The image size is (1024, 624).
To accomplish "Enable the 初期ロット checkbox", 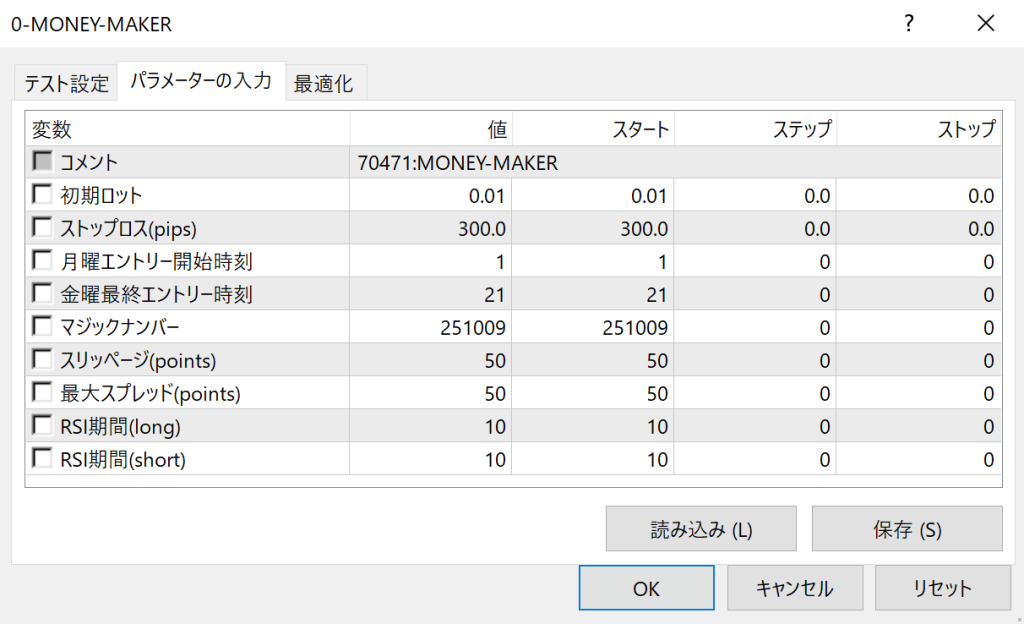I will (42, 194).
